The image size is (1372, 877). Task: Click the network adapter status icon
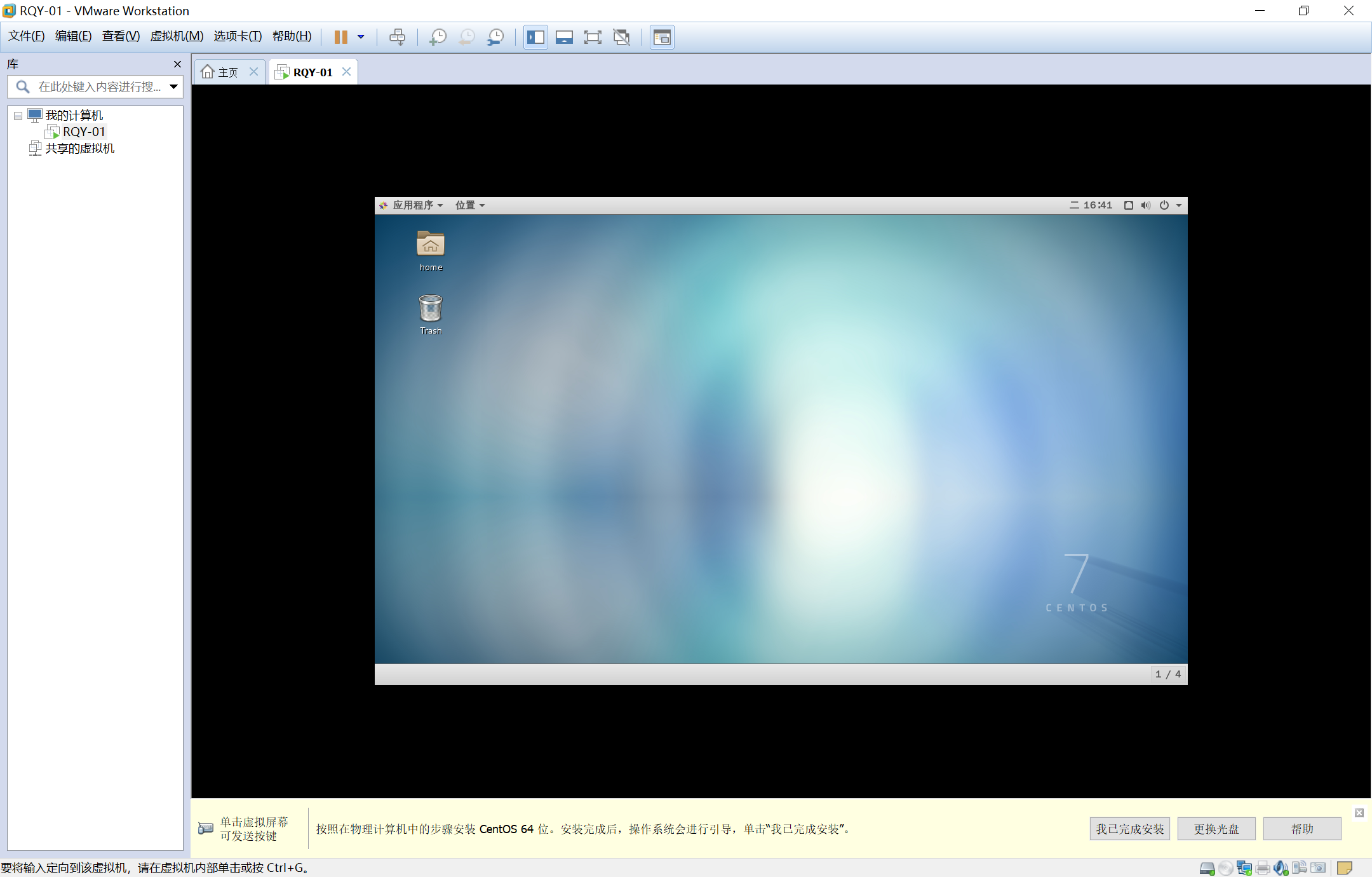click(x=1244, y=868)
